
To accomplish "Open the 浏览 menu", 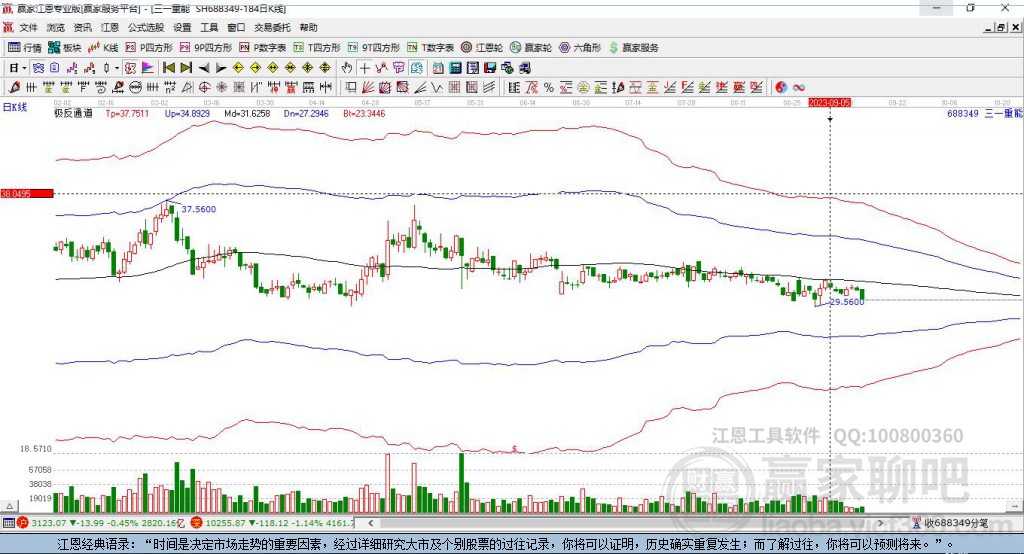I will coord(56,27).
